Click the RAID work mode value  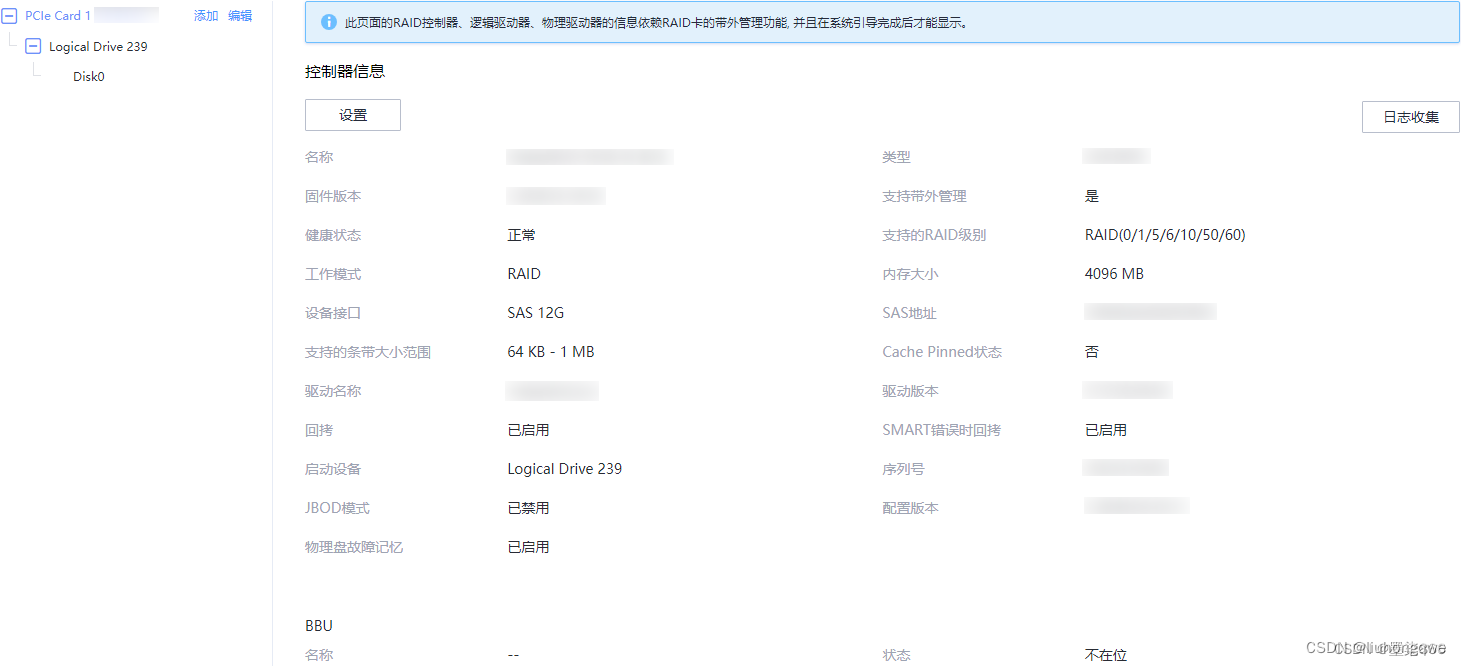point(524,274)
